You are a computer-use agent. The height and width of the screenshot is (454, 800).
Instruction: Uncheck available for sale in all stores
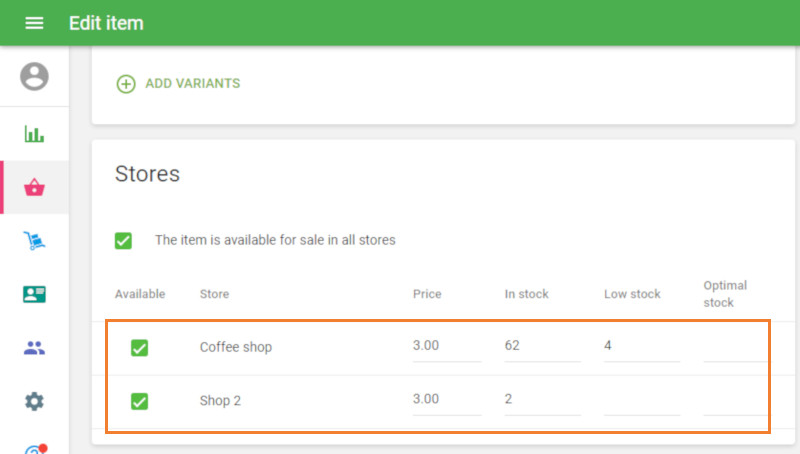[123, 240]
